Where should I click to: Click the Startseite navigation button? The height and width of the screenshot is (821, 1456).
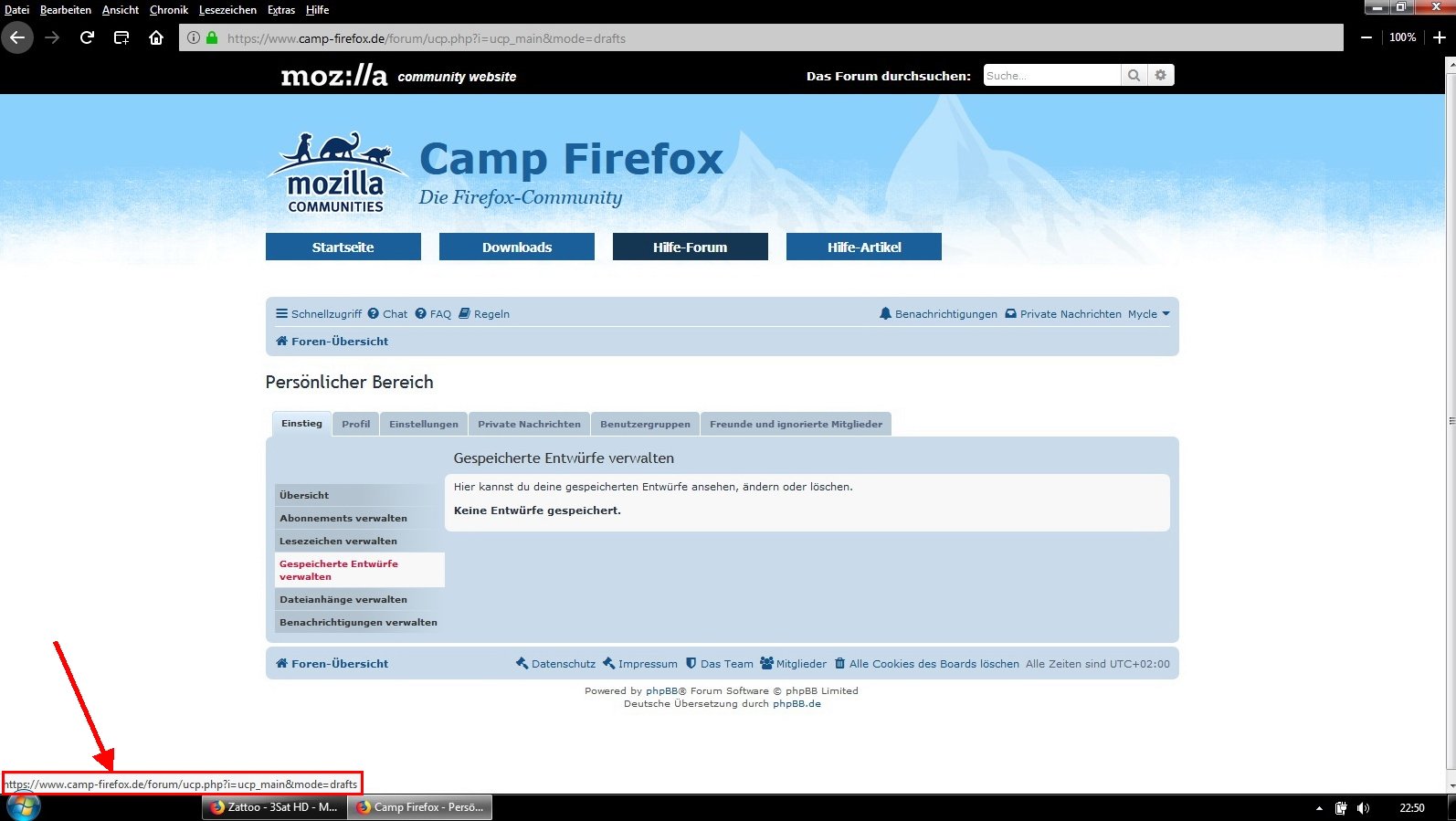click(343, 247)
